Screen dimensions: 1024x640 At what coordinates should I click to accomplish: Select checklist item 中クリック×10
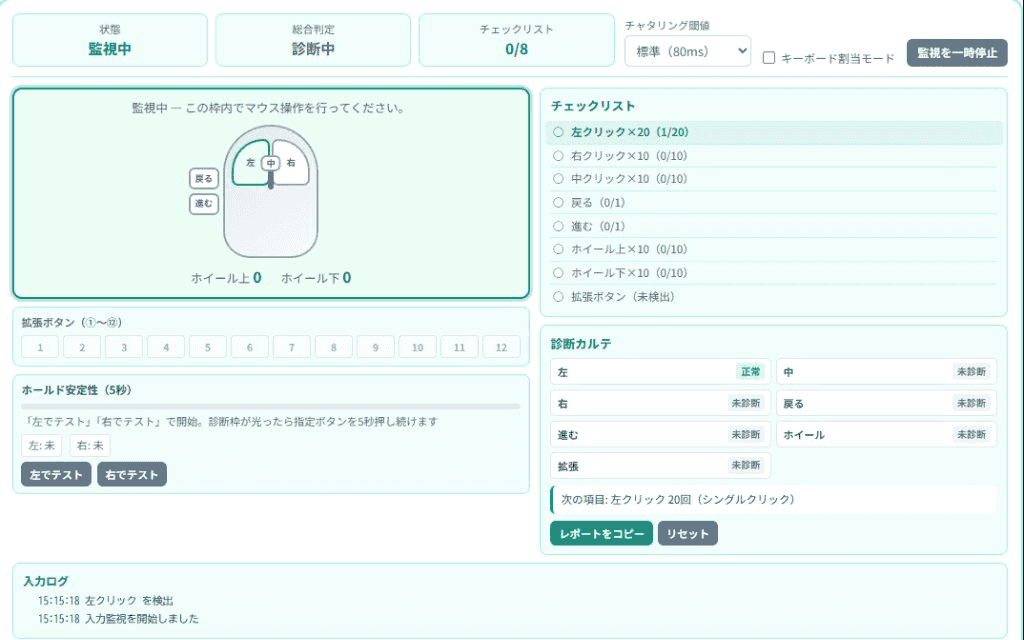coord(774,179)
